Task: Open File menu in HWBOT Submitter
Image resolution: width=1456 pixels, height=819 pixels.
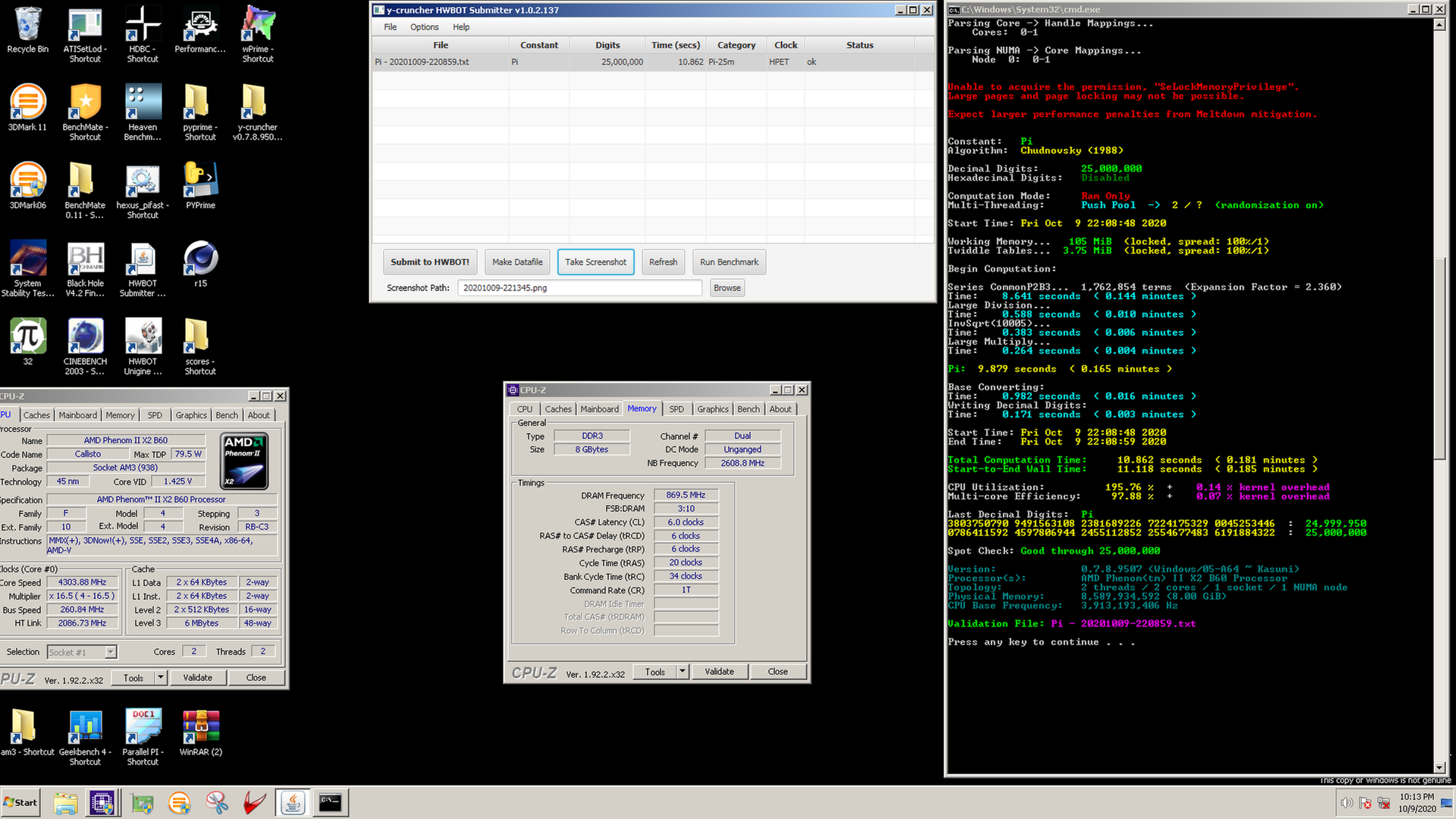Action: point(390,27)
